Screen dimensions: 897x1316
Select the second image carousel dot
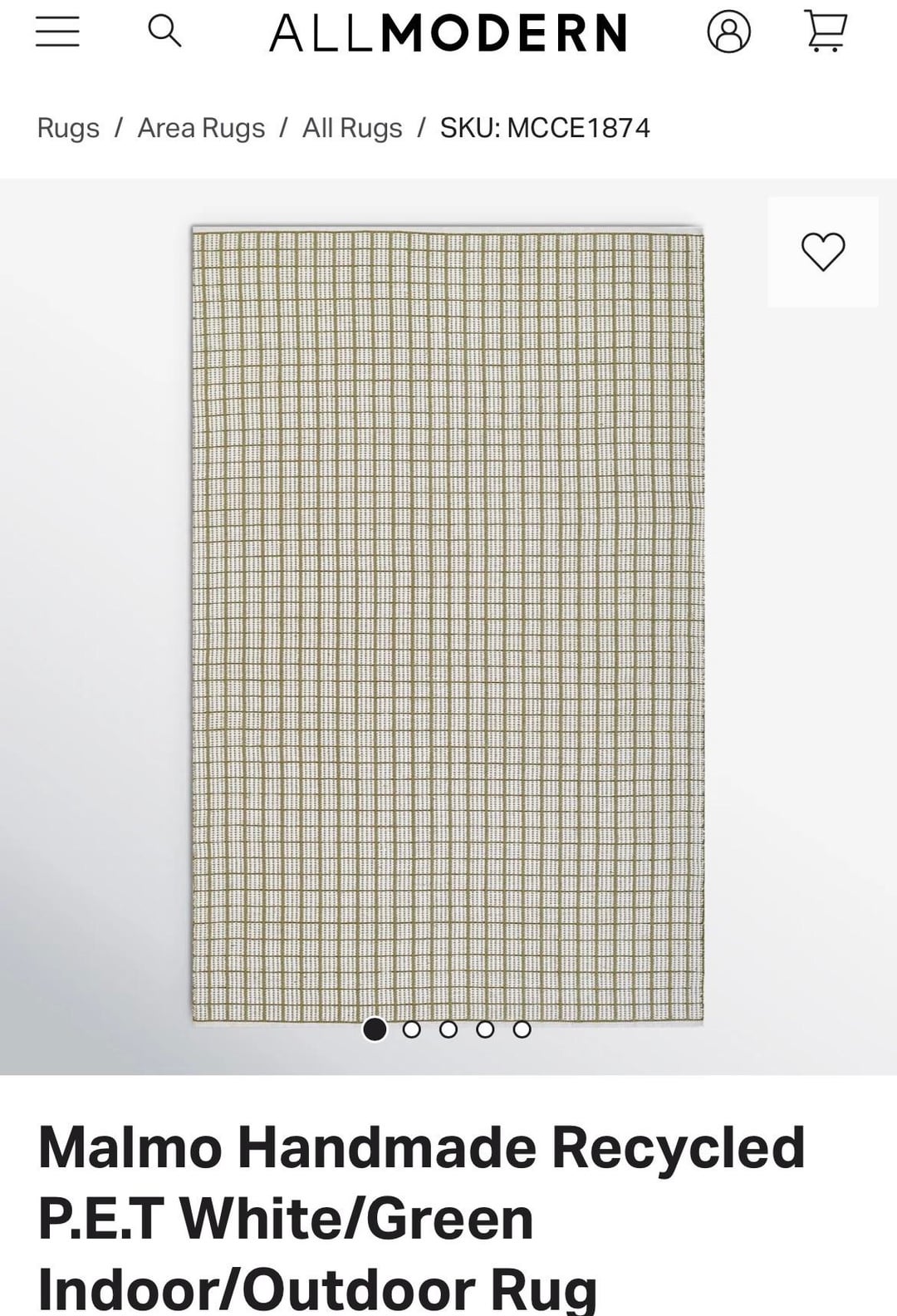[411, 1029]
